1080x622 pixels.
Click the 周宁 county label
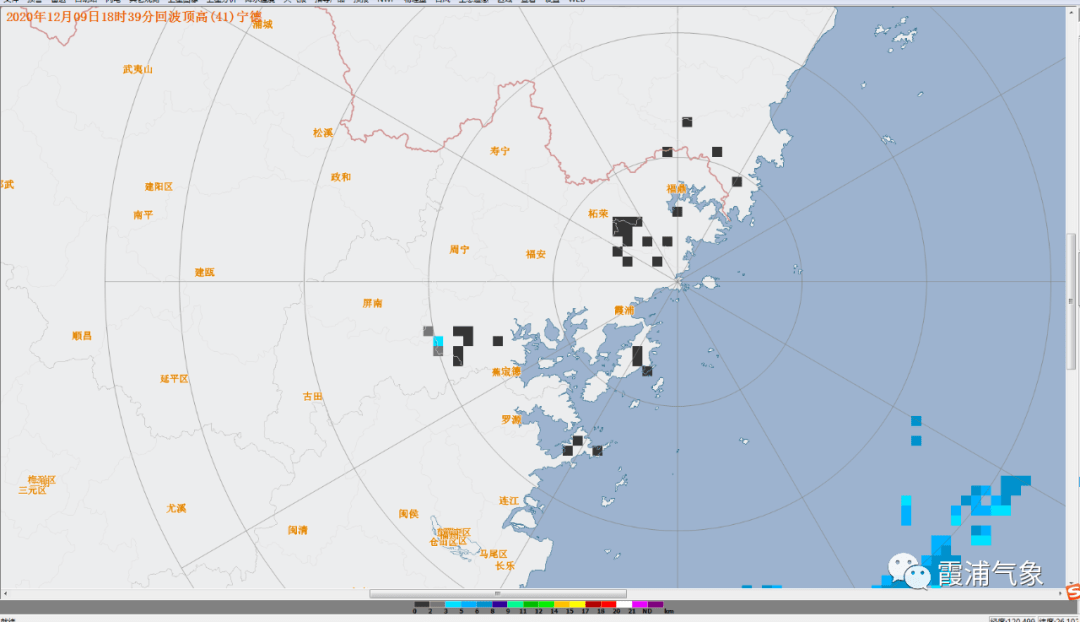(x=459, y=249)
